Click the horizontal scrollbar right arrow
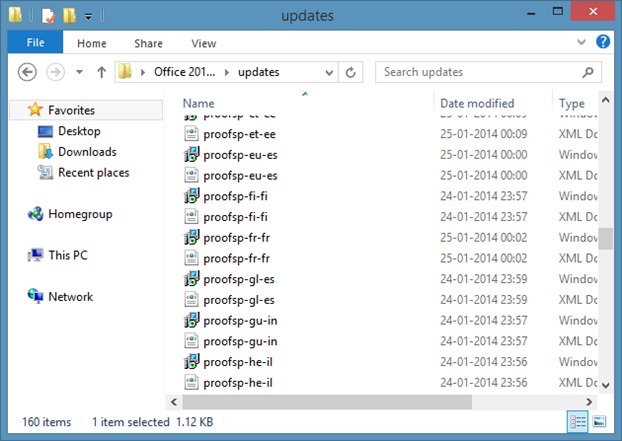The height and width of the screenshot is (441, 622). 589,402
